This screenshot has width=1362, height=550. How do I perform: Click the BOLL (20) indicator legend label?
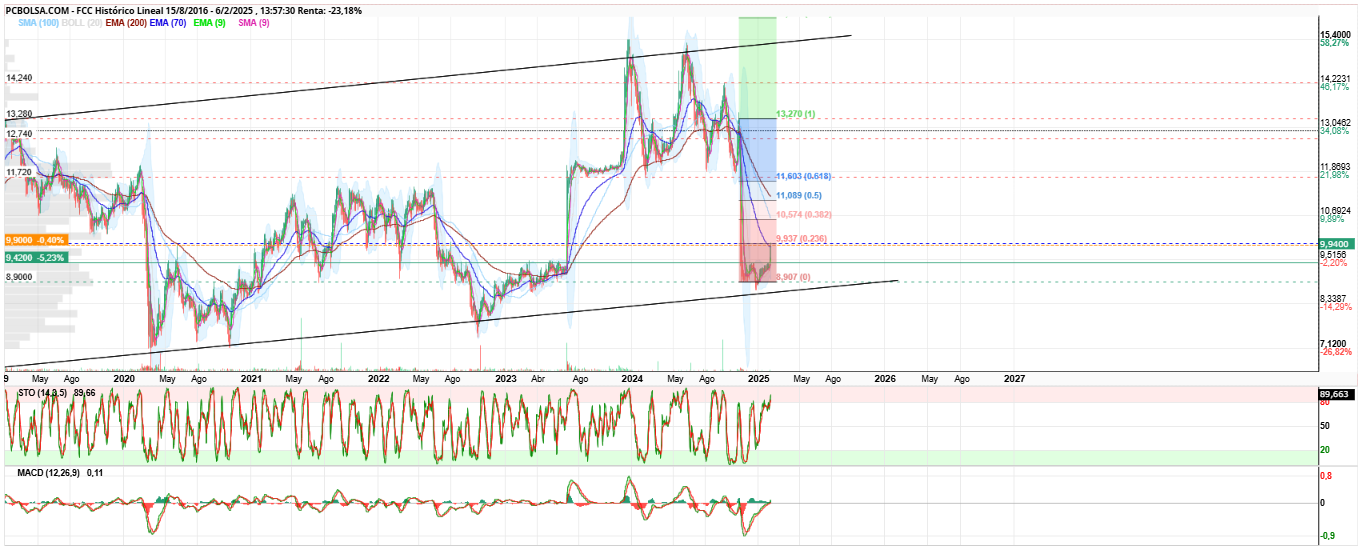pos(80,22)
